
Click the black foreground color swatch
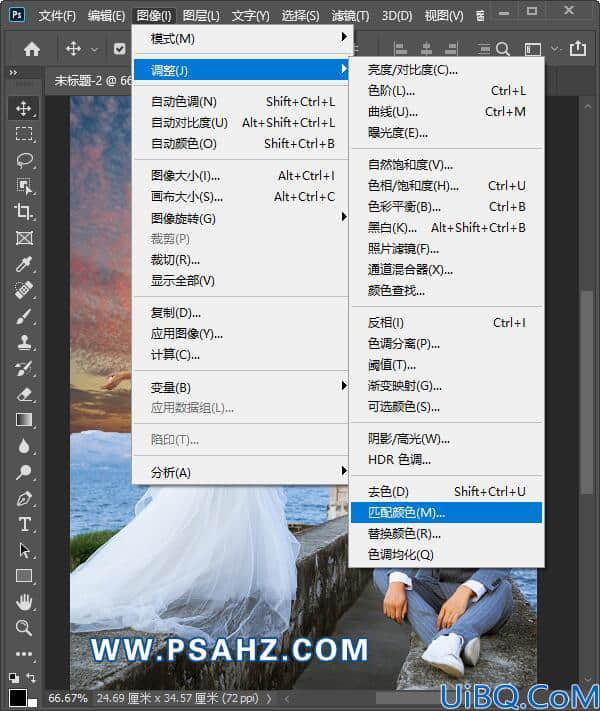click(x=18, y=698)
